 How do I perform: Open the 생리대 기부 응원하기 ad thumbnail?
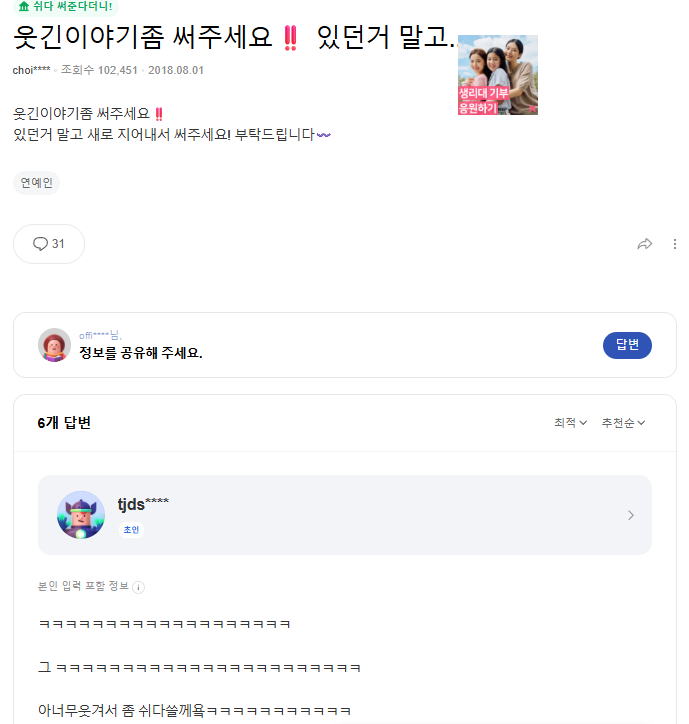[x=497, y=75]
